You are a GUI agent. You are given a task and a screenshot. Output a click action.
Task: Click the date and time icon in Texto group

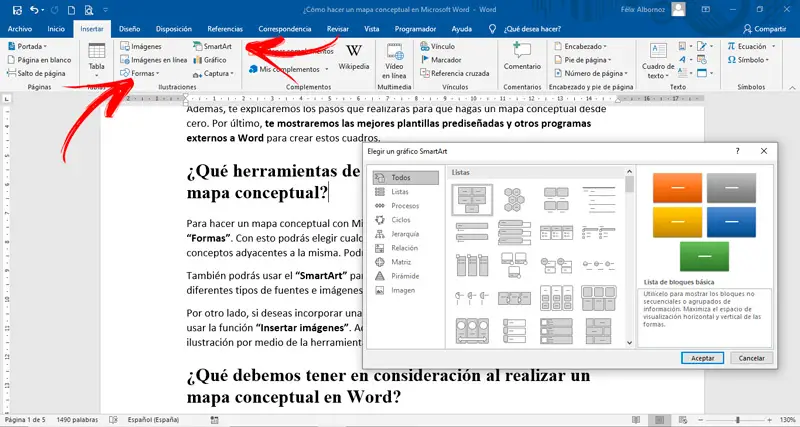click(x=702, y=60)
